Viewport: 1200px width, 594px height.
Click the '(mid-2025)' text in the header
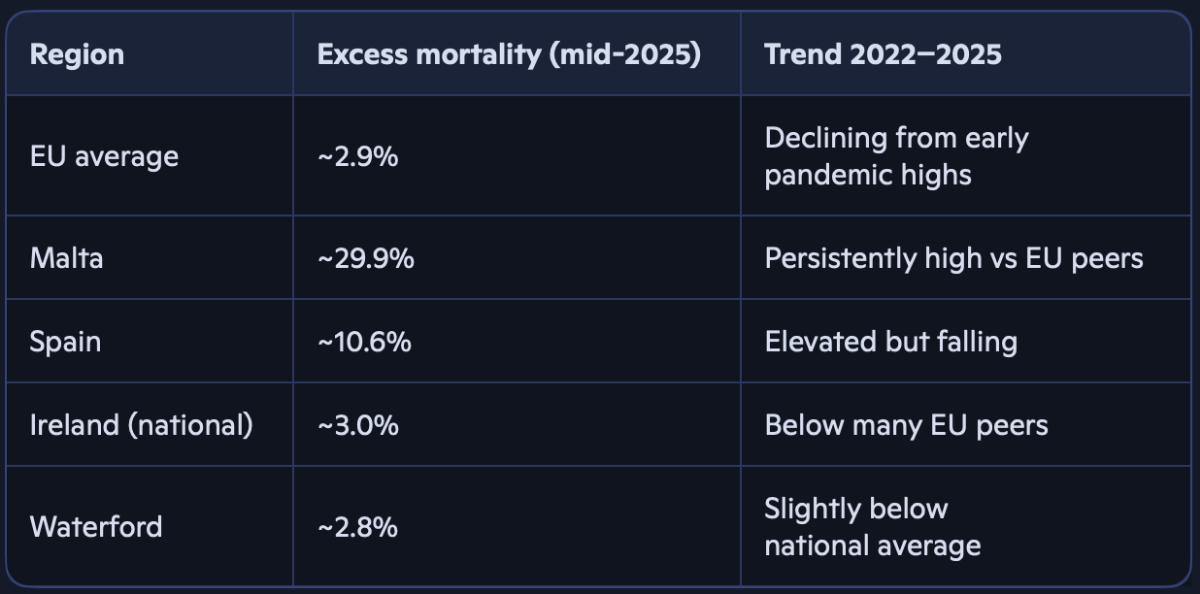(x=624, y=54)
